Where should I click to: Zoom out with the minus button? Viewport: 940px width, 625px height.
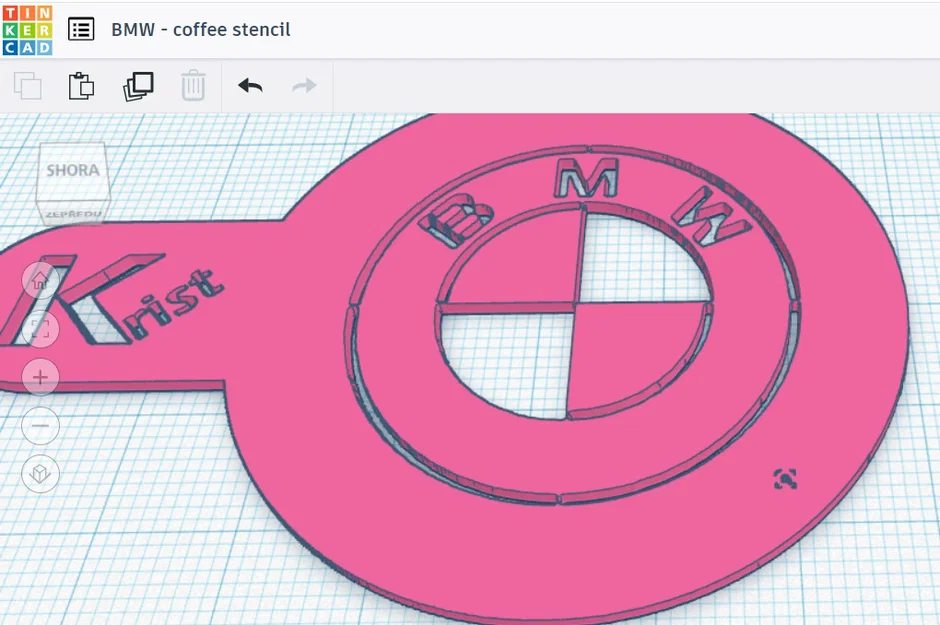pos(40,425)
